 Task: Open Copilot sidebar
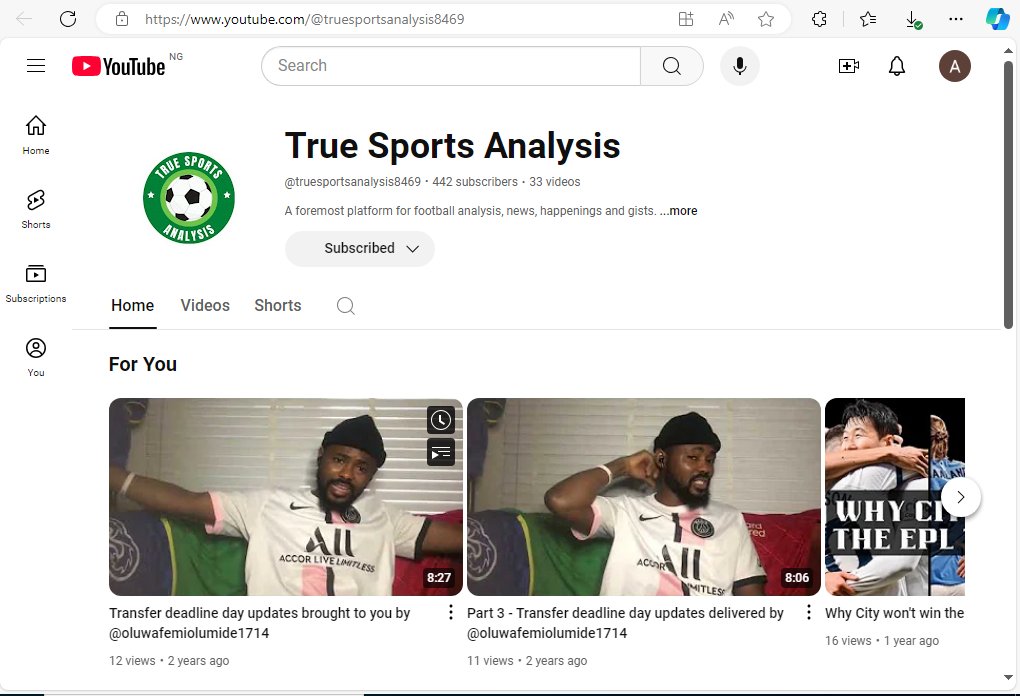[x=997, y=19]
